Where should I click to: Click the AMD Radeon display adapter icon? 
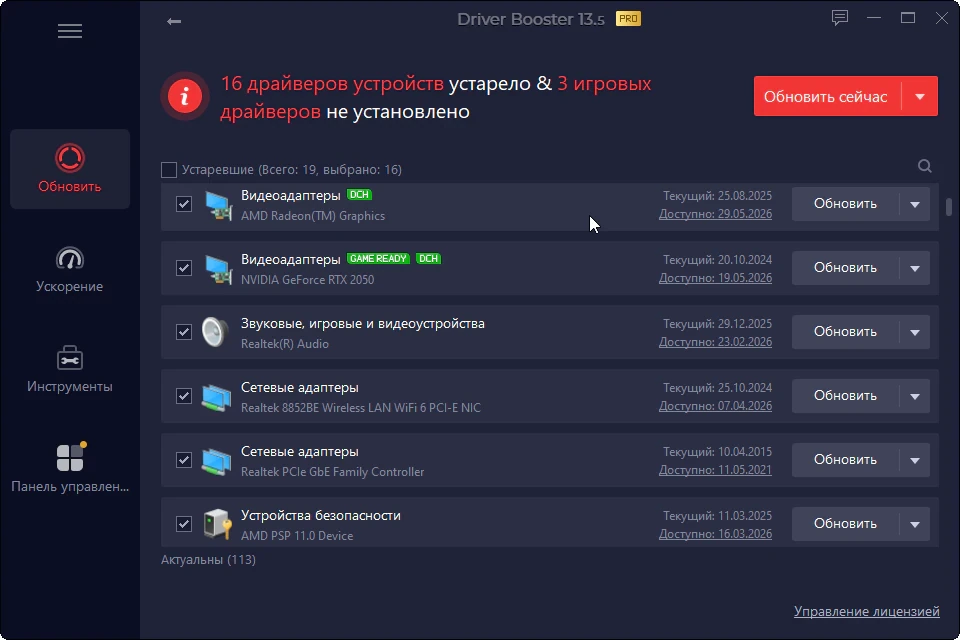(217, 205)
